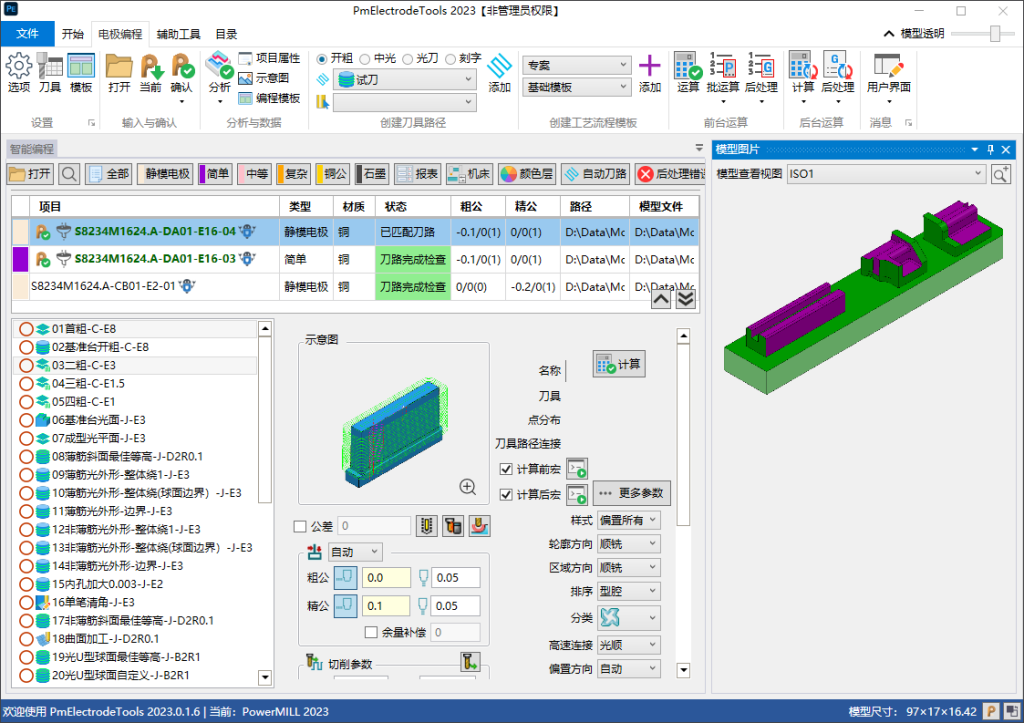The image size is (1024, 723).
Task: Click the 报表 button
Action: 418,174
